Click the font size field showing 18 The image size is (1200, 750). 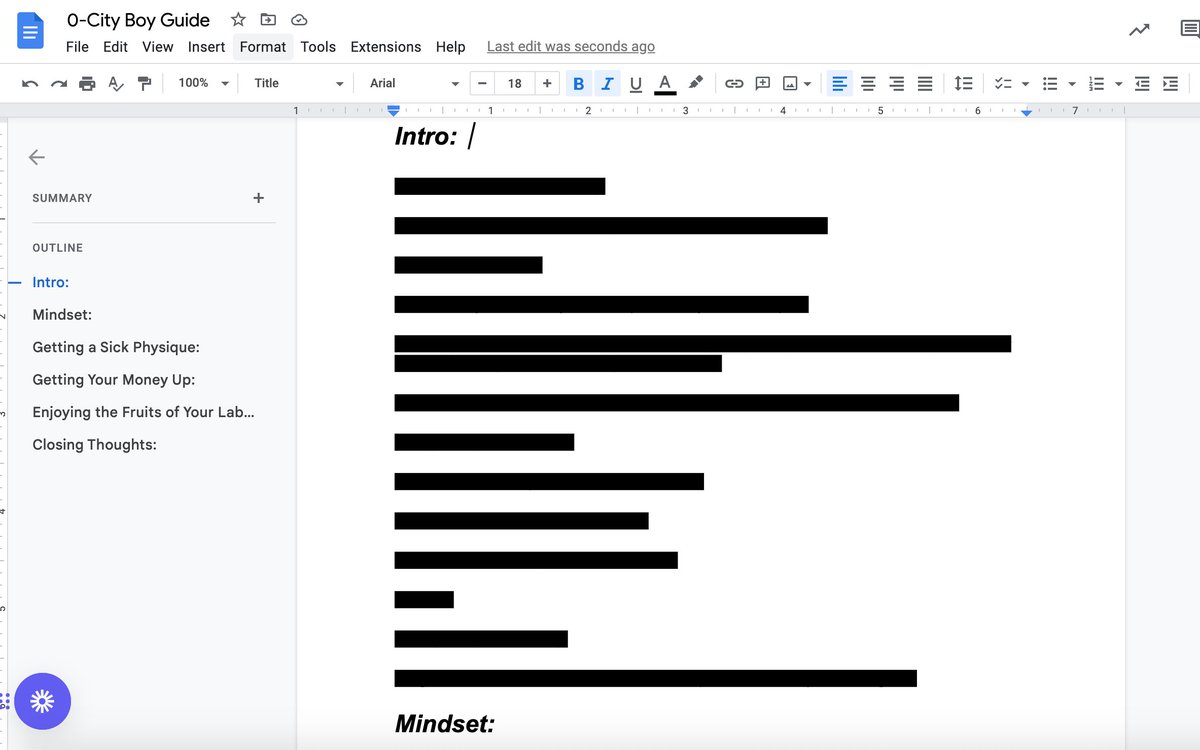coord(514,83)
